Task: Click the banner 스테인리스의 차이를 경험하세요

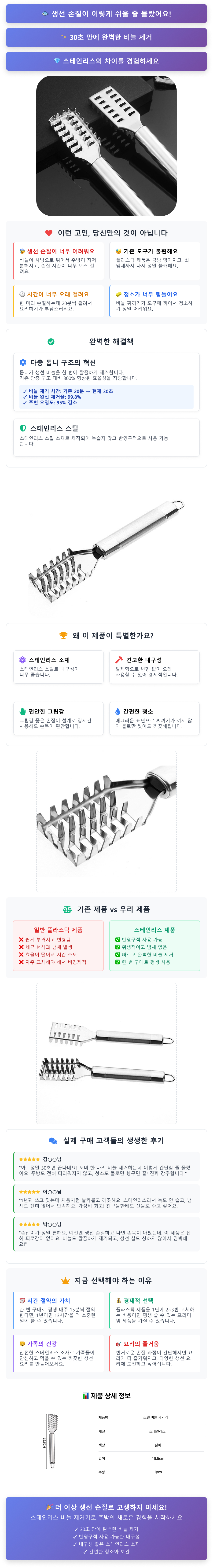Action: (106, 61)
